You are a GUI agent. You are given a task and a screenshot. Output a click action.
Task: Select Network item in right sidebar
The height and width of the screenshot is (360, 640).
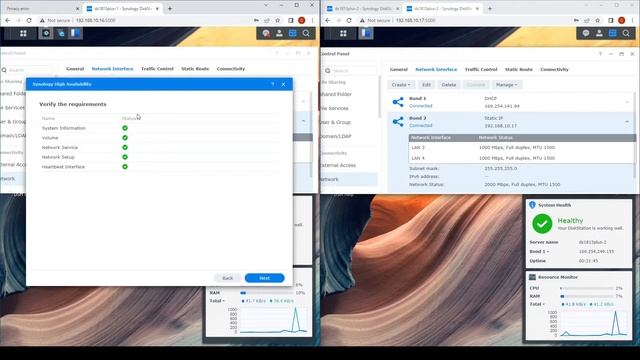click(349, 179)
